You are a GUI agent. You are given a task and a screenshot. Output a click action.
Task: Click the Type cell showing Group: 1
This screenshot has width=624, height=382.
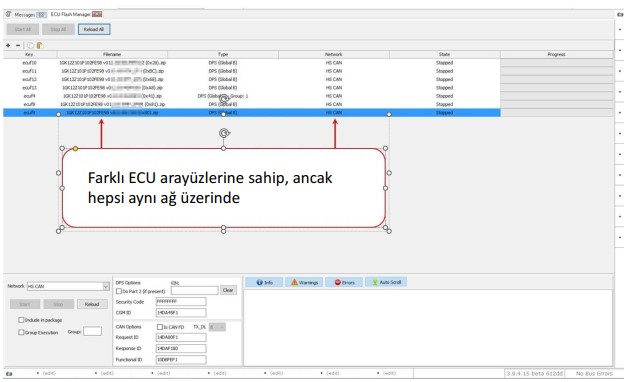223,96
